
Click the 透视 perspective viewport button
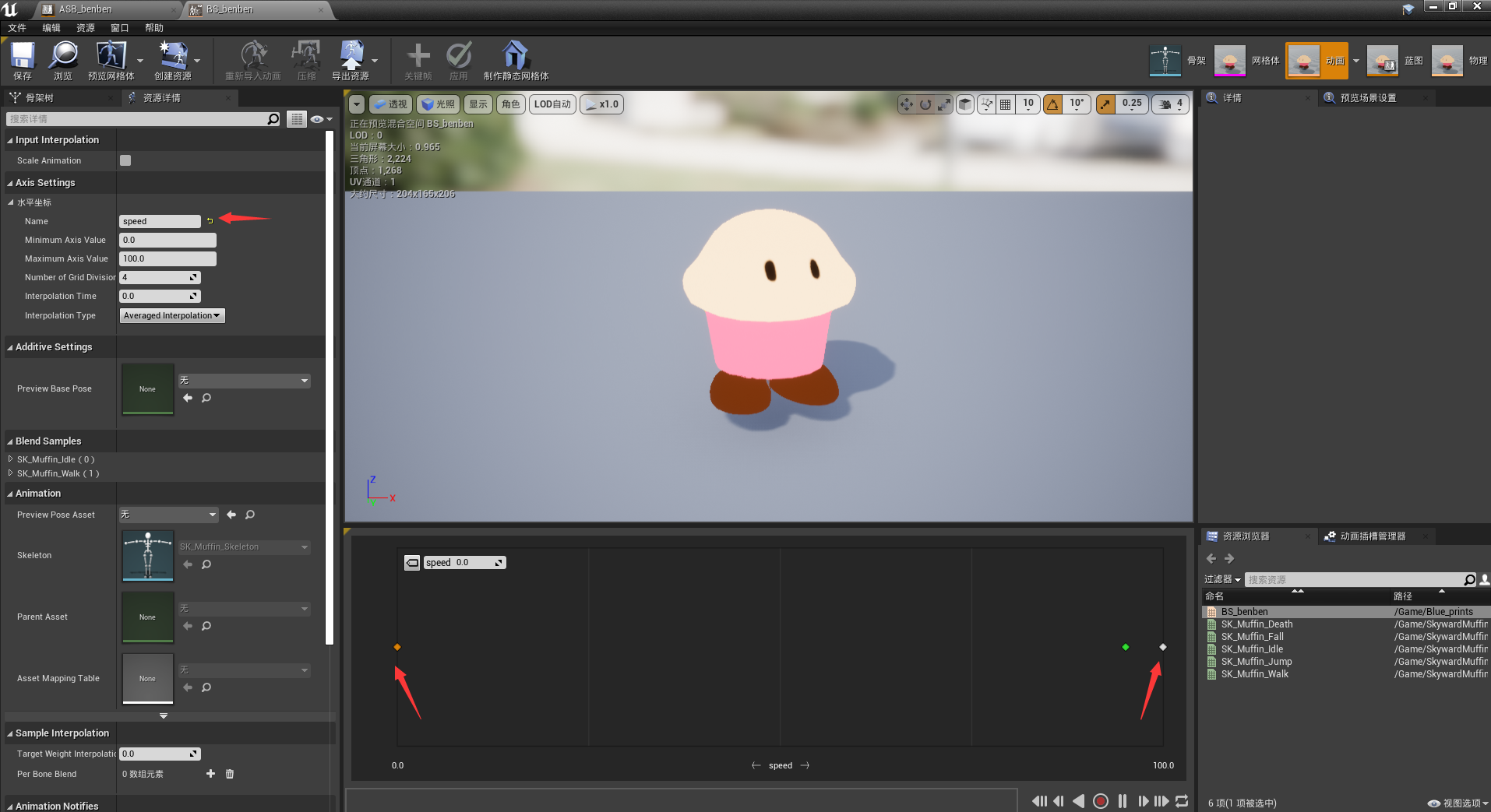(390, 104)
